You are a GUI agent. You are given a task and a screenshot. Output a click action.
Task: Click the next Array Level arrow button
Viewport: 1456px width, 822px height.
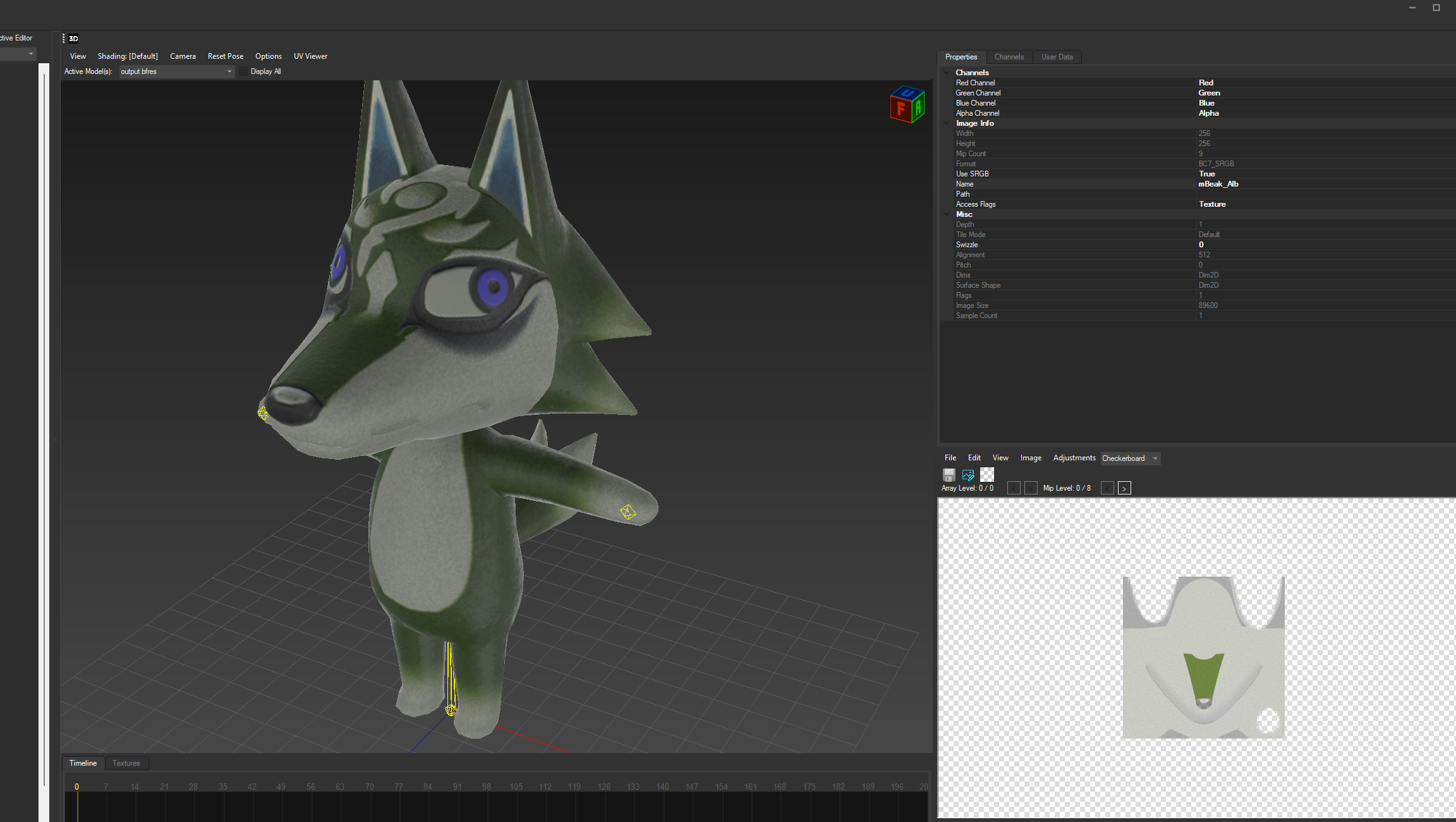[1030, 488]
